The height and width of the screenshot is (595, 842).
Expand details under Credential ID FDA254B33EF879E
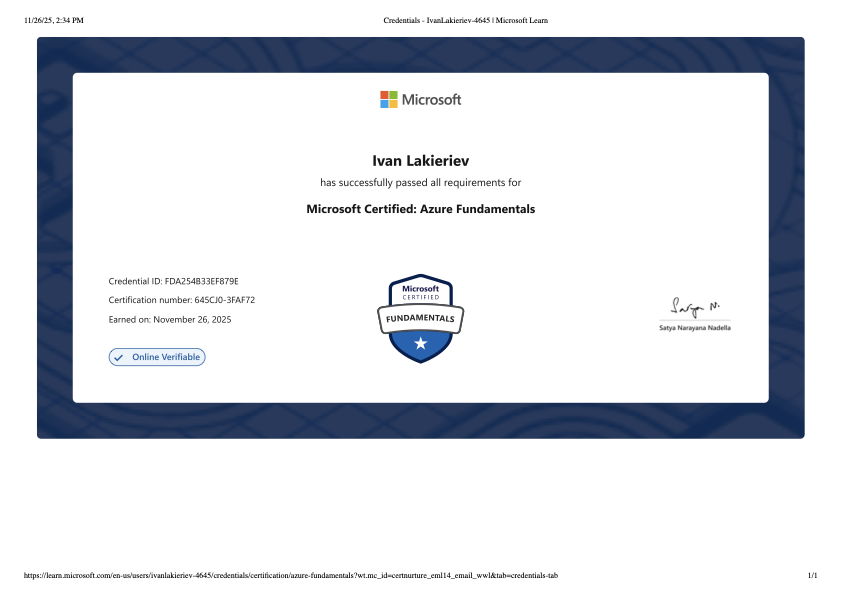[x=172, y=281]
